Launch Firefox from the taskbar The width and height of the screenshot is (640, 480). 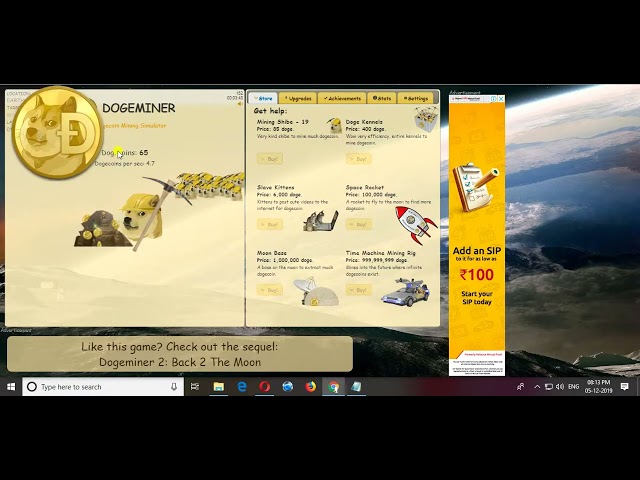tap(310, 387)
